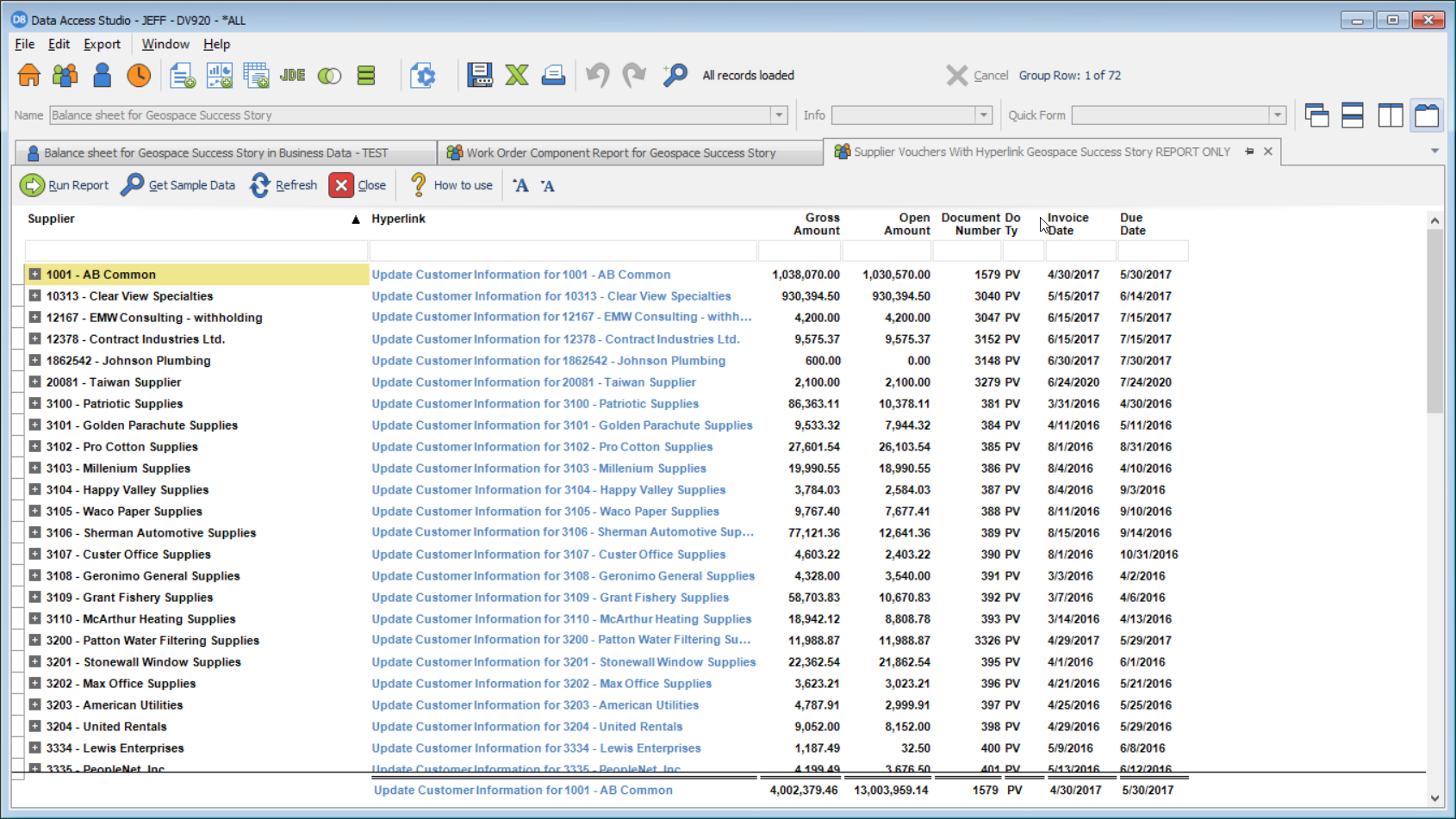Click the orange Home icon

tap(29, 76)
